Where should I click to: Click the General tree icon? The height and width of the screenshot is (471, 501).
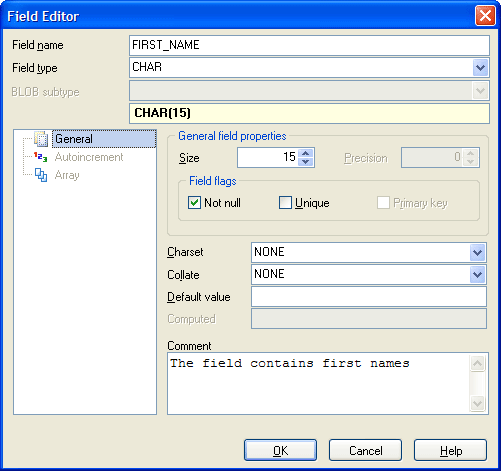click(x=41, y=139)
